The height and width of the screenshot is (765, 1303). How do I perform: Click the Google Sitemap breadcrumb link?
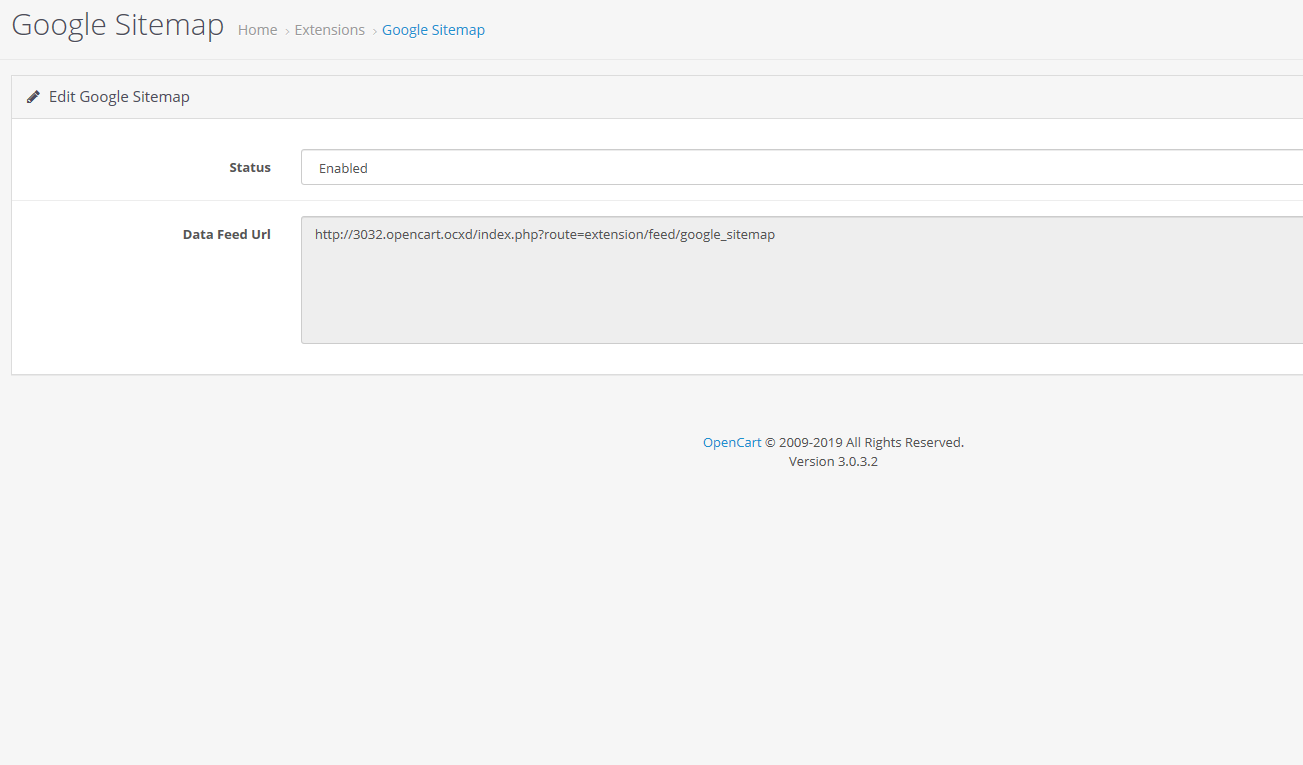tap(433, 30)
